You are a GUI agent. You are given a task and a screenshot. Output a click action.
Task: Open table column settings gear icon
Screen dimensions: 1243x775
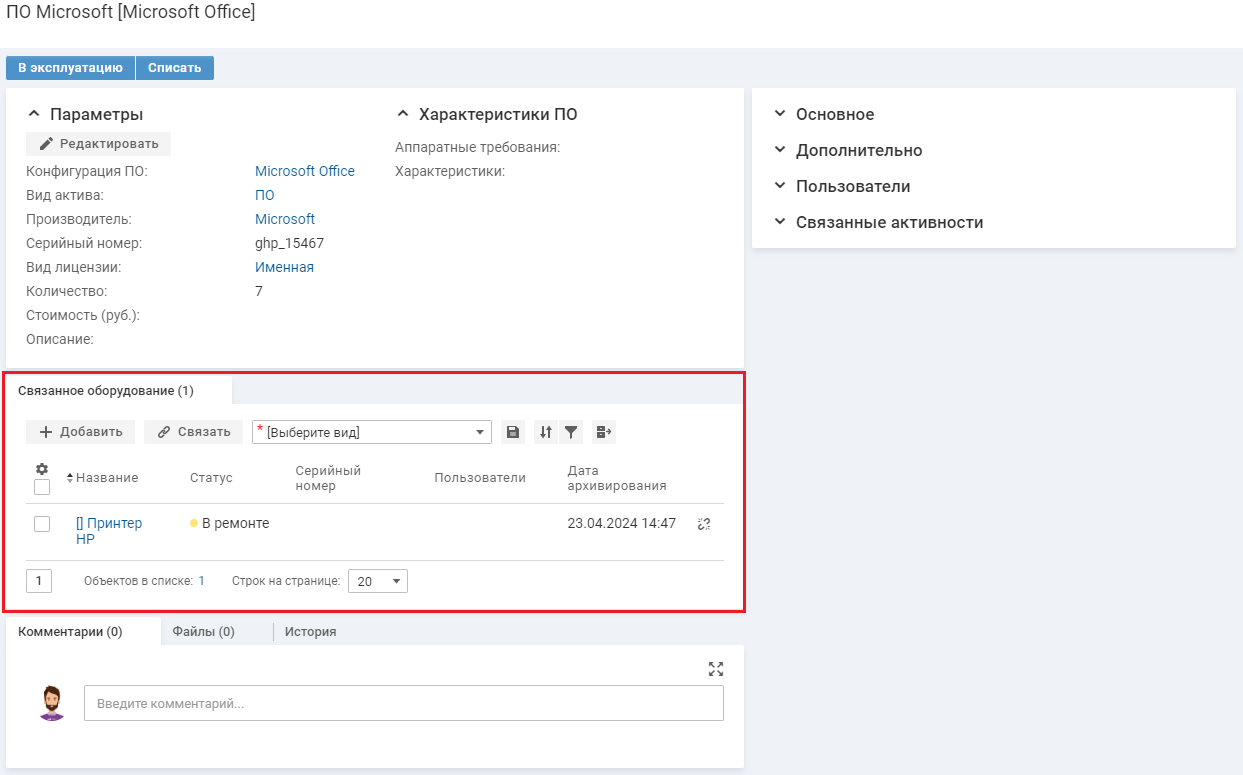42,468
